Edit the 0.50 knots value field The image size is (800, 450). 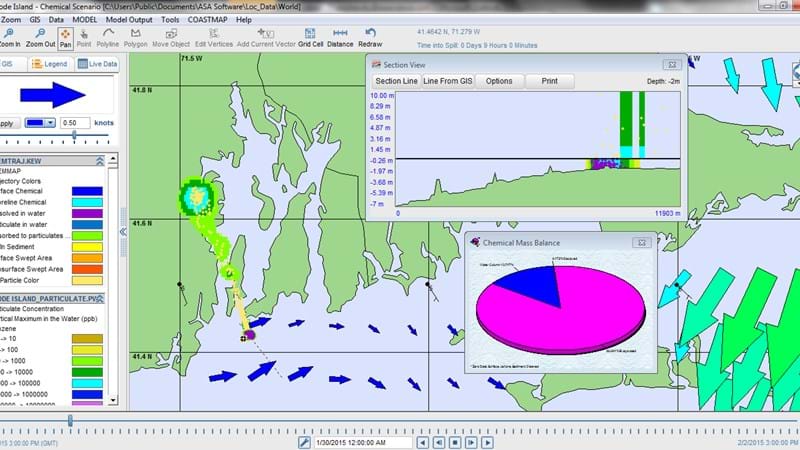coord(75,123)
